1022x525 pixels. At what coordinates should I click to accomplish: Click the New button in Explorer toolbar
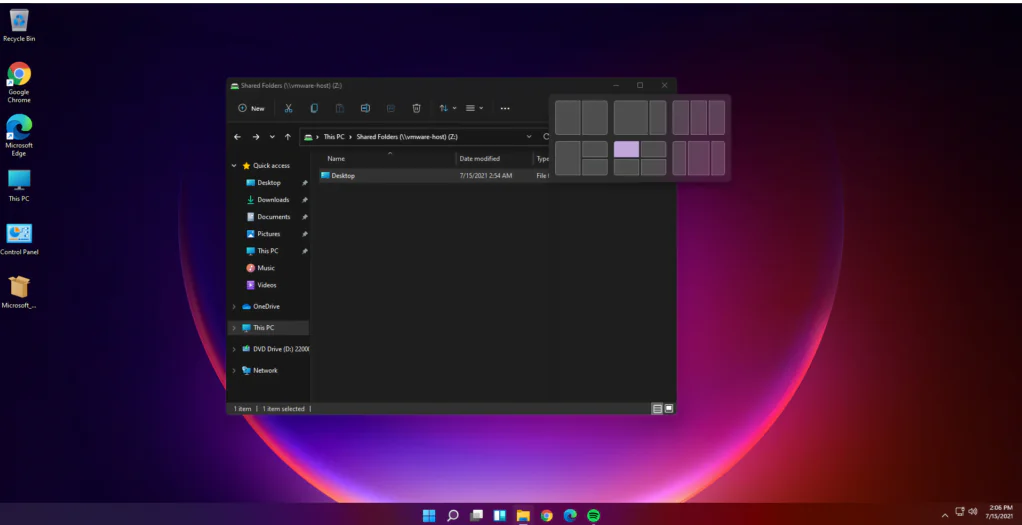(251, 108)
